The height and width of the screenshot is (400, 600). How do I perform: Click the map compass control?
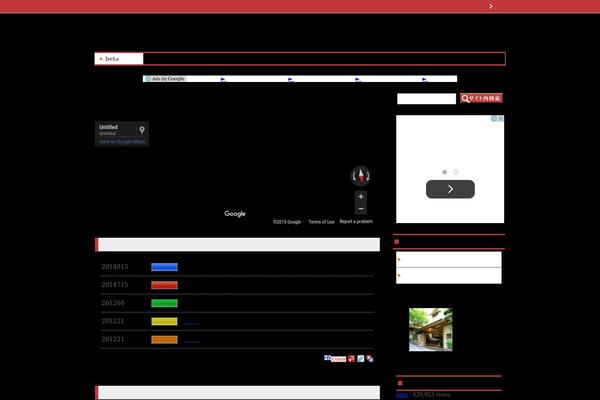pos(360,176)
